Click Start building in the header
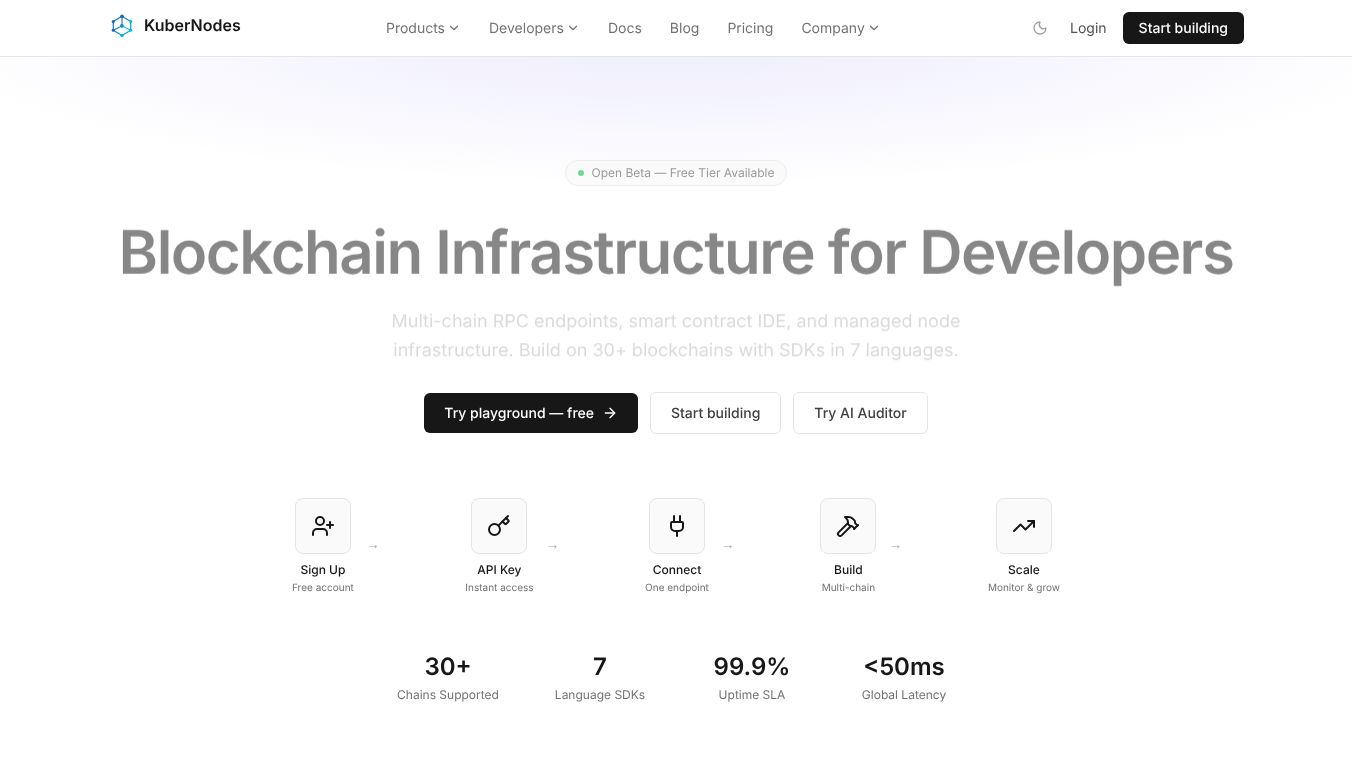1352x760 pixels. tap(1183, 28)
